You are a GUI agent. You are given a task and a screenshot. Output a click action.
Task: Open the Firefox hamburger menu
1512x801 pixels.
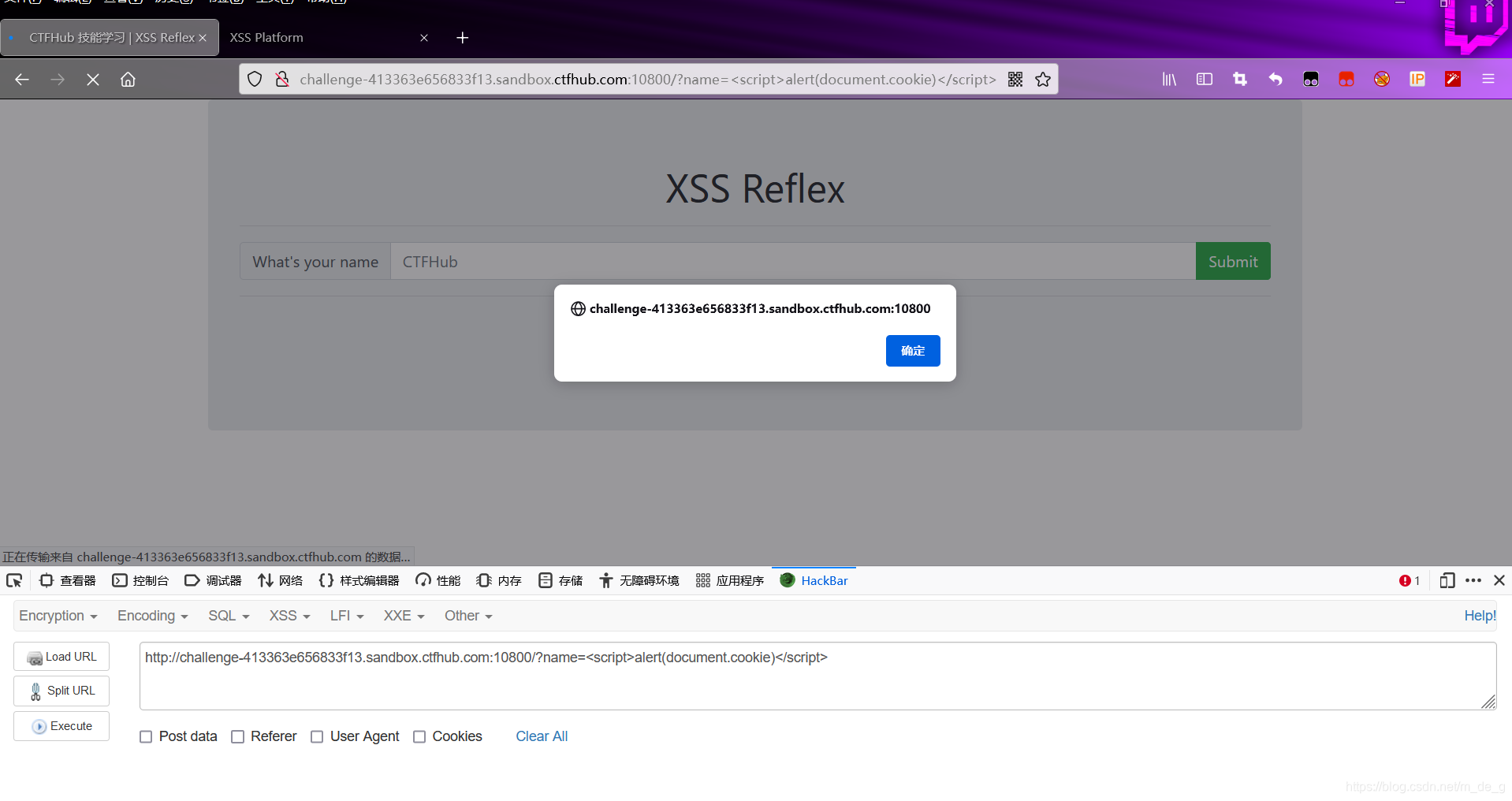[1488, 80]
